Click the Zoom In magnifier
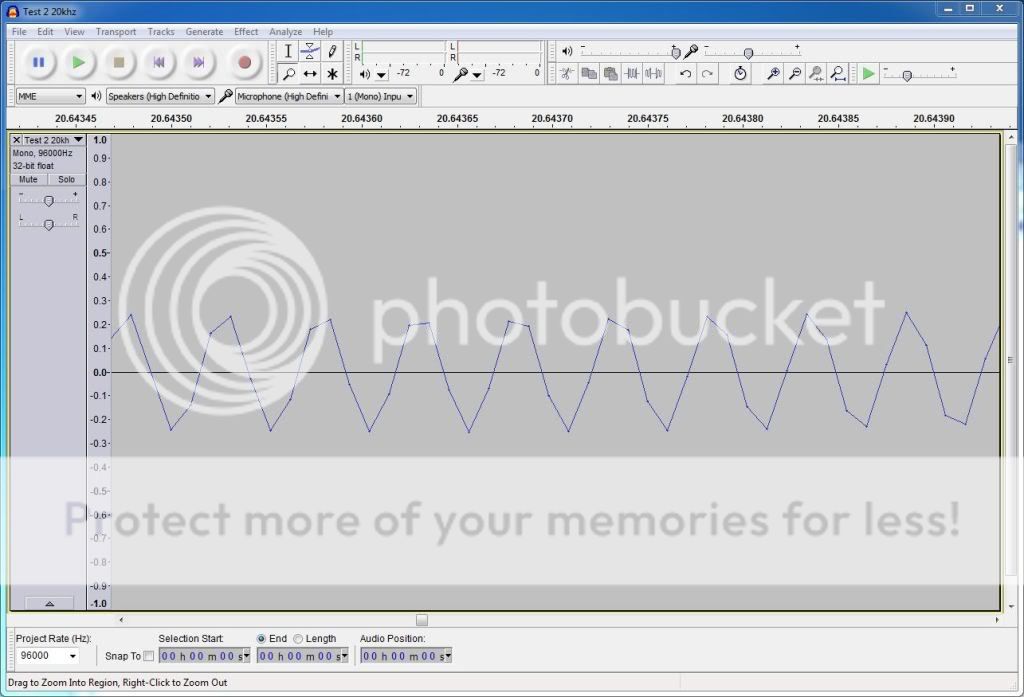The height and width of the screenshot is (697, 1024). coord(773,74)
